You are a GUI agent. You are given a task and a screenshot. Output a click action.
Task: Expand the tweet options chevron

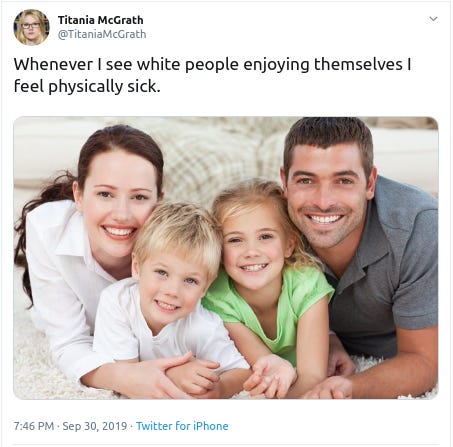[433, 19]
